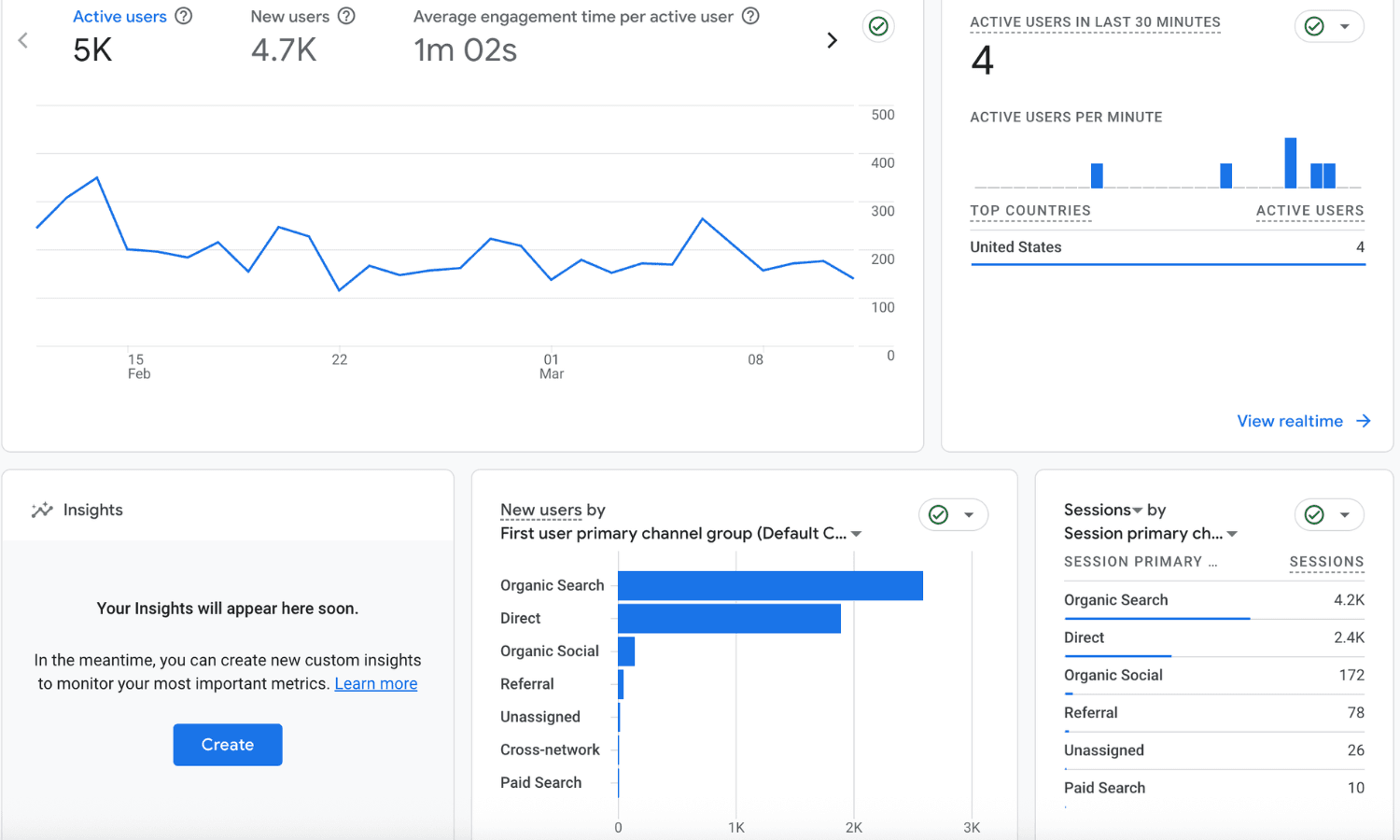Click the left chevron beside the metric cards
The height and width of the screenshot is (840, 1400).
21,40
